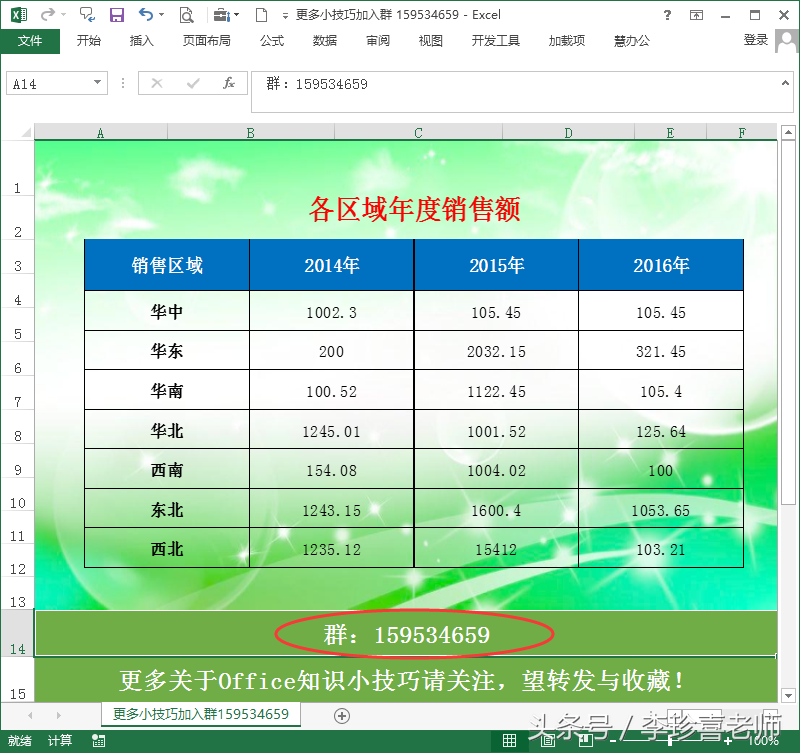This screenshot has height=753, width=800.
Task: Open the Ribbon Display Options button
Action: pyautogui.click(x=696, y=15)
